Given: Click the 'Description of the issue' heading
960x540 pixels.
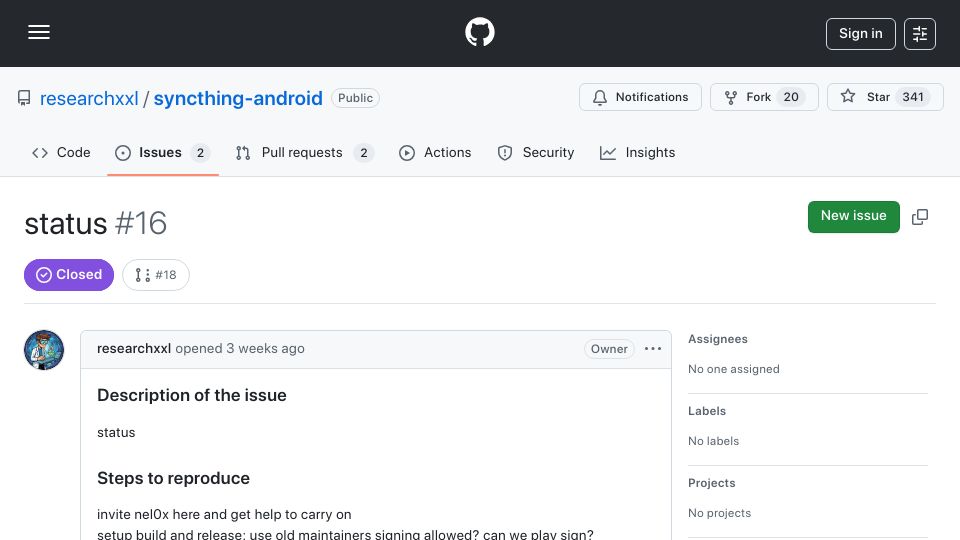Looking at the screenshot, I should click(192, 396).
